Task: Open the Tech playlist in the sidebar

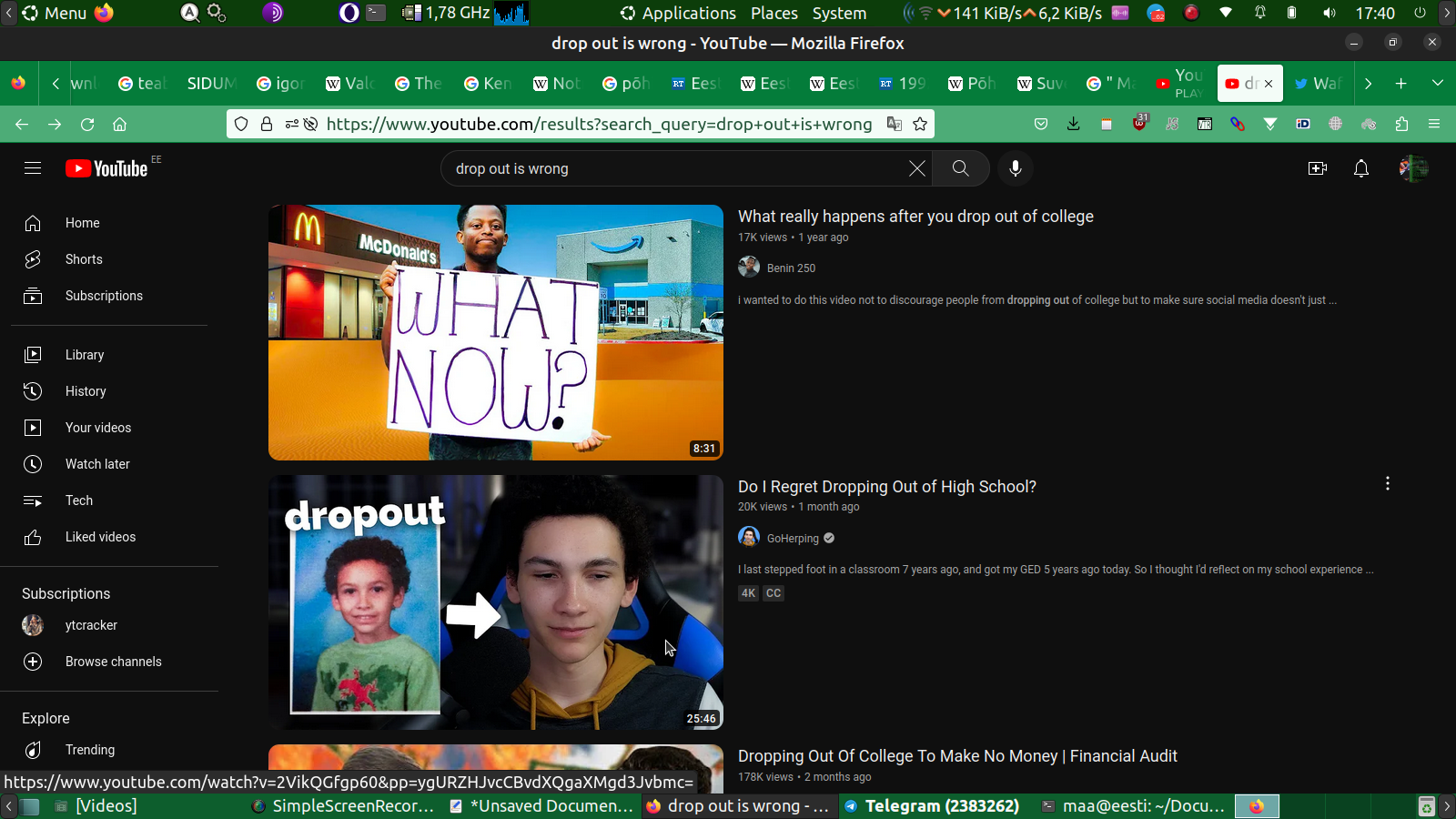Action: (x=109, y=500)
